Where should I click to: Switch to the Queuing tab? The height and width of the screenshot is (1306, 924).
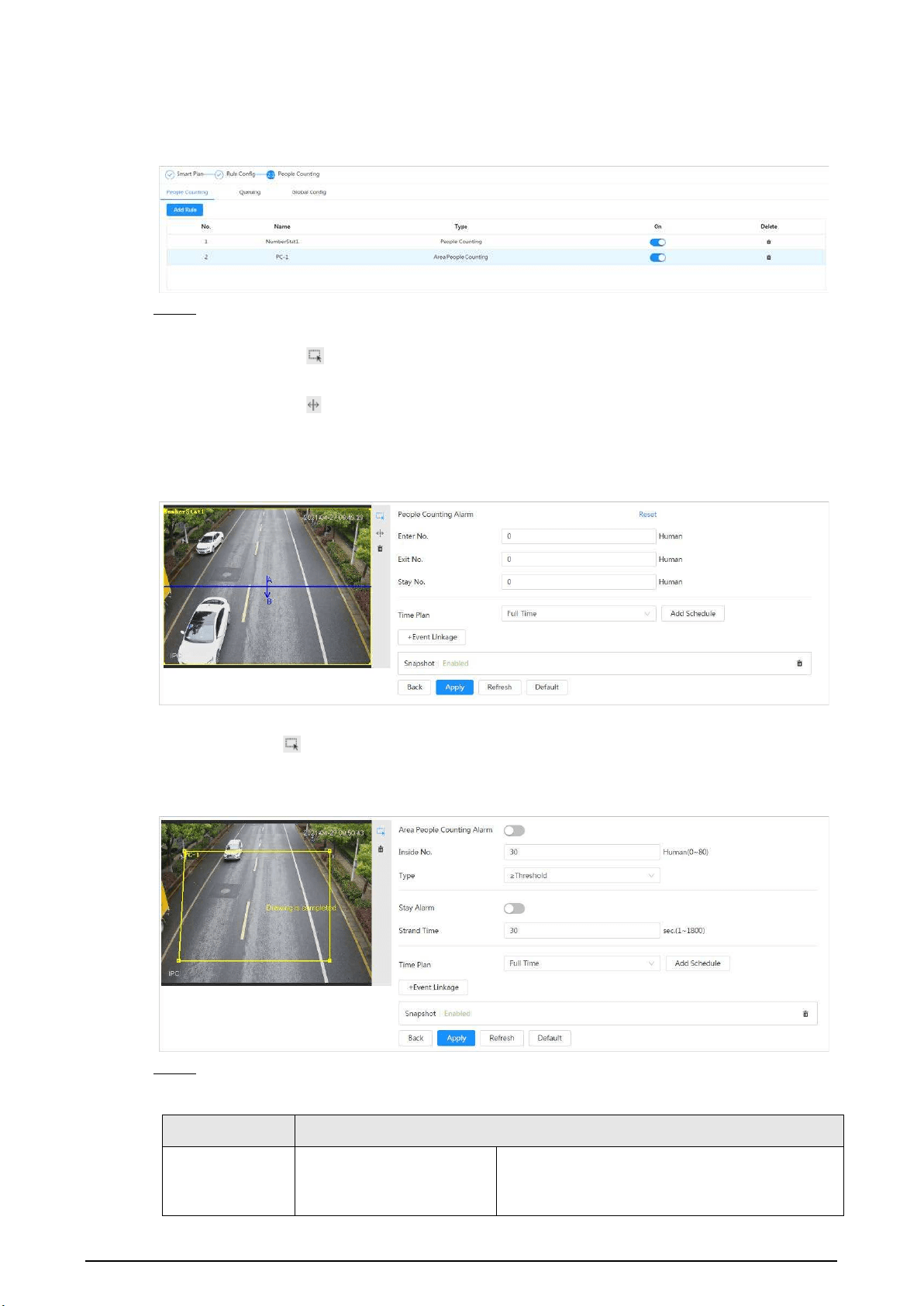(250, 192)
